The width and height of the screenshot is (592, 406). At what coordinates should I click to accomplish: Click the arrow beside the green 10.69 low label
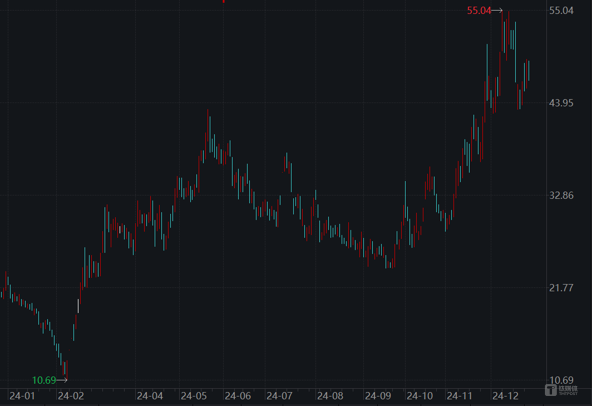(62, 380)
